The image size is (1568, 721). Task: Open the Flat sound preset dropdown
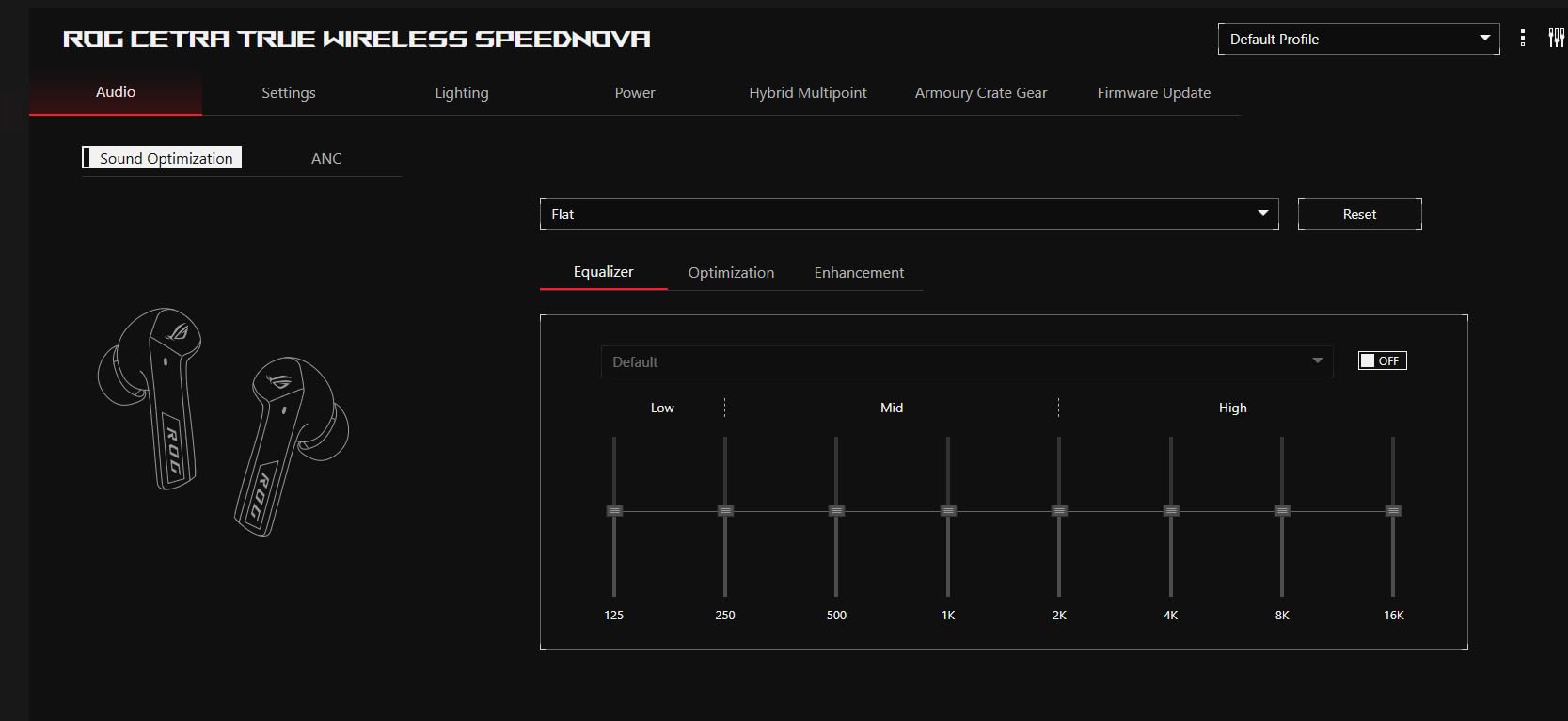(x=908, y=214)
